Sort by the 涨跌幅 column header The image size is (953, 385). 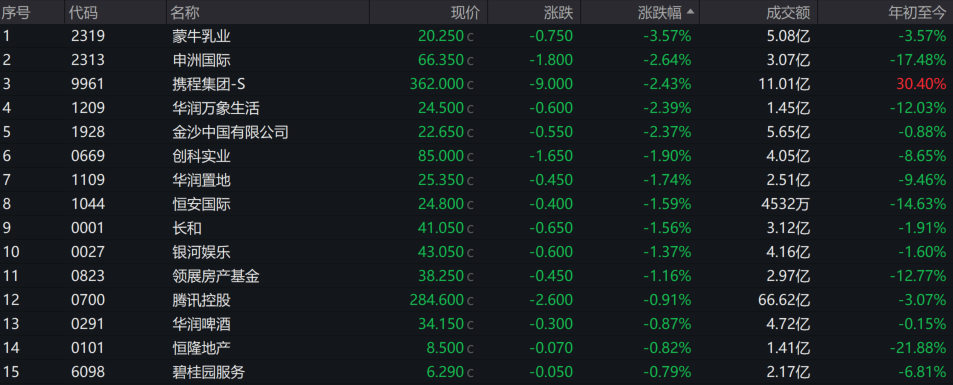click(660, 12)
